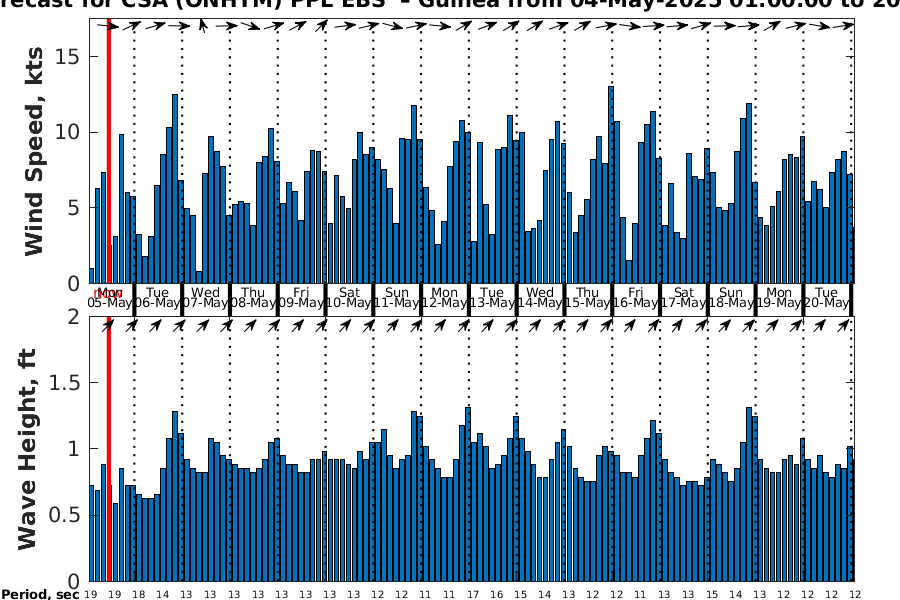Viewport: 900px width, 600px height.
Task: Click the red 'now' line in wave chart
Action: click(108, 449)
